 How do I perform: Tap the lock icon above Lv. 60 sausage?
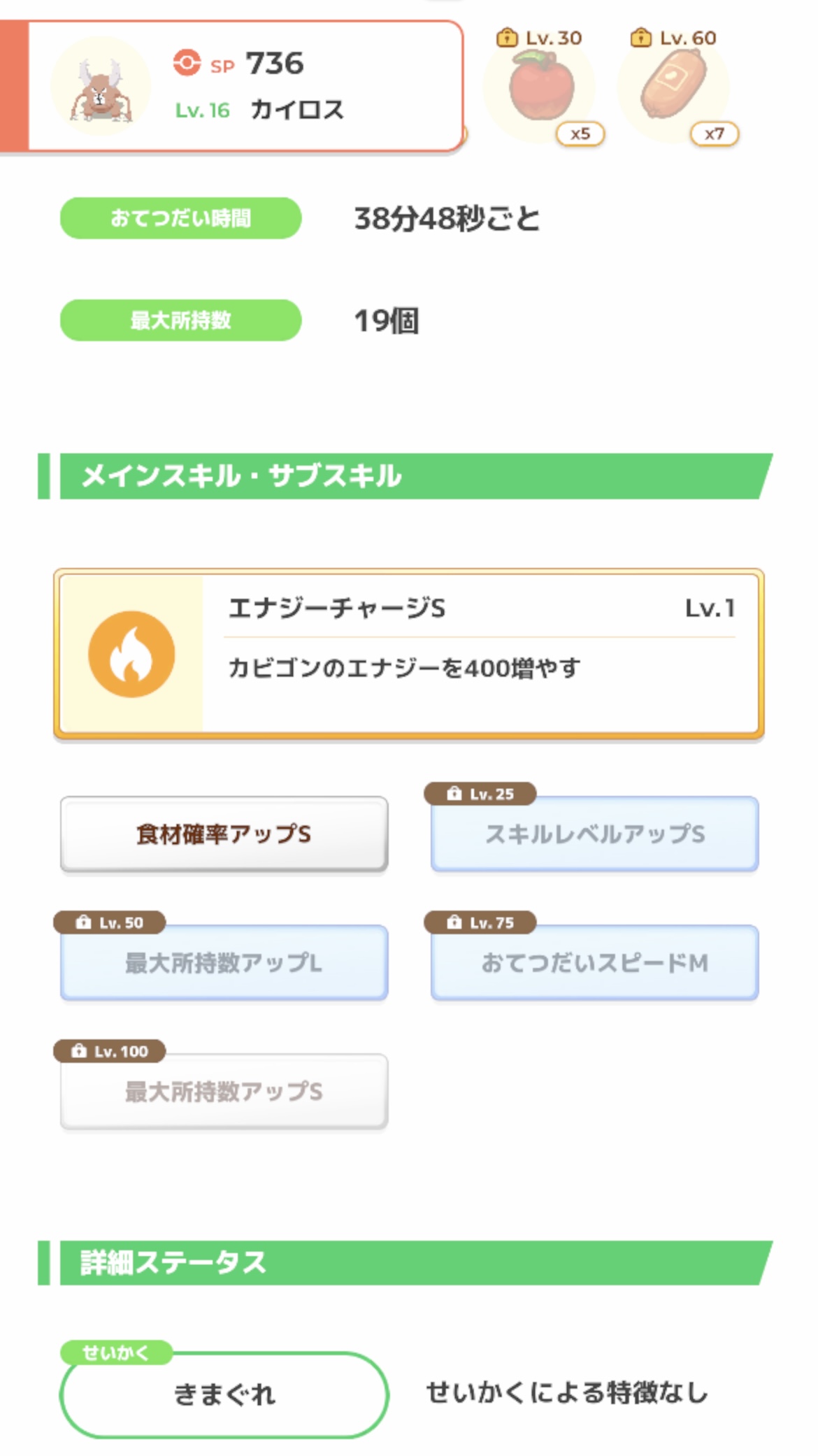coord(640,38)
